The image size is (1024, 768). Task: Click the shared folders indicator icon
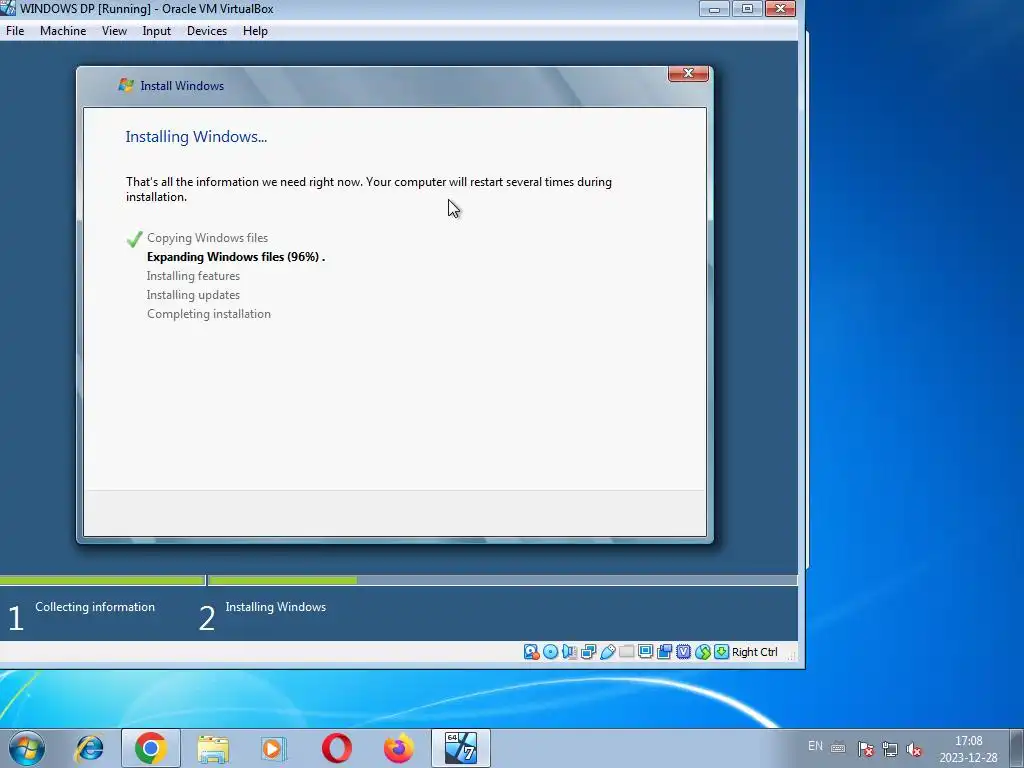[627, 652]
